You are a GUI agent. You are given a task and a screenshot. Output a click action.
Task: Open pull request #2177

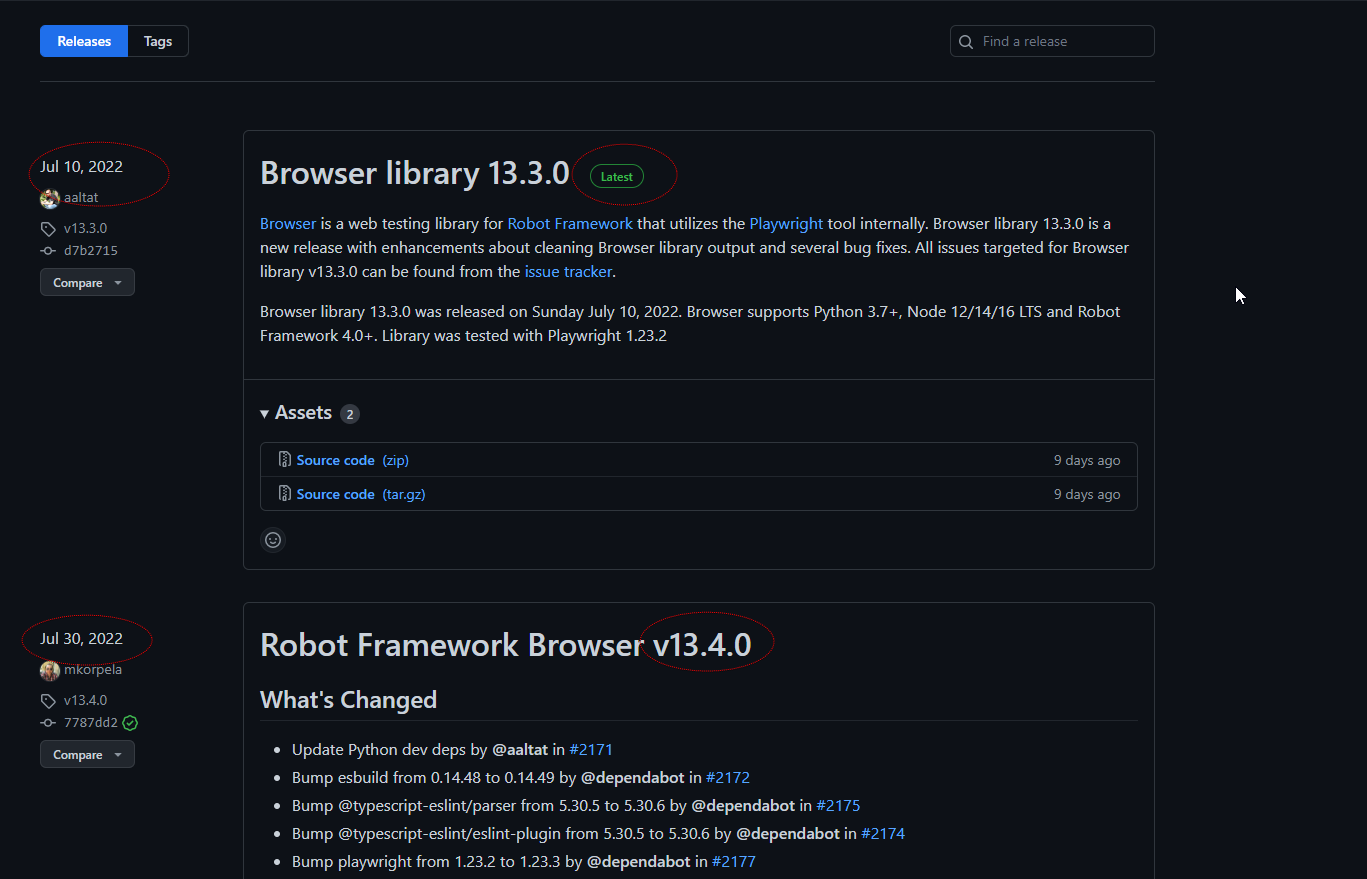pyautogui.click(x=734, y=861)
